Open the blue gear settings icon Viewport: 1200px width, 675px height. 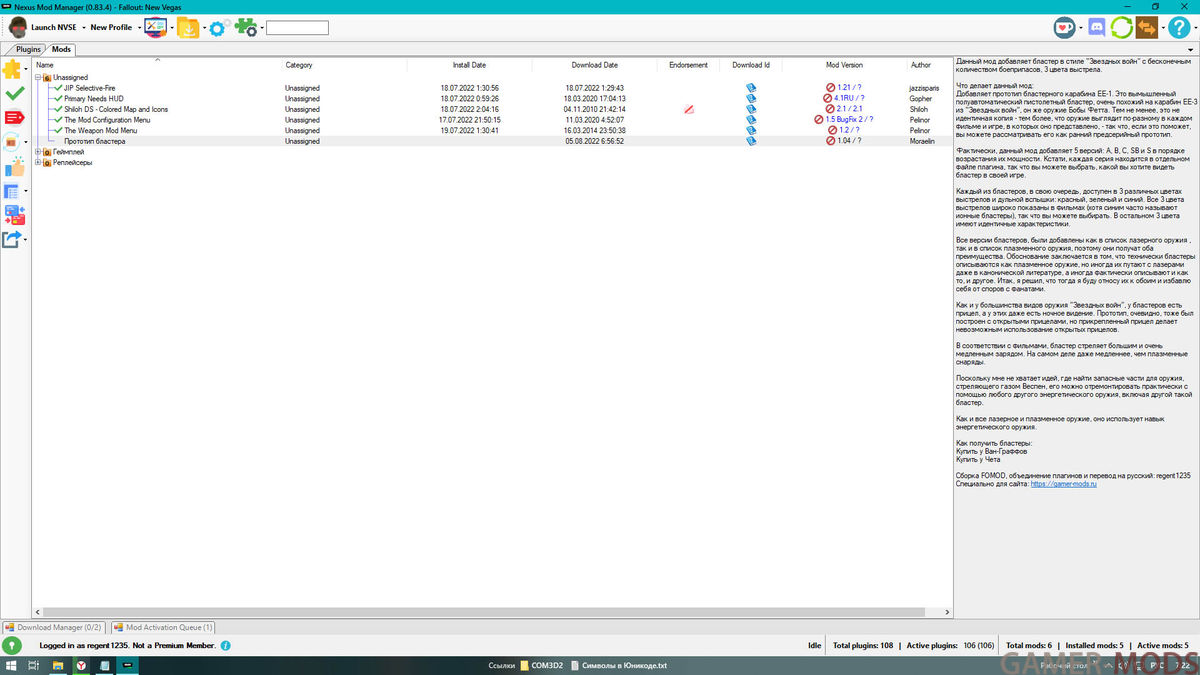pos(219,28)
